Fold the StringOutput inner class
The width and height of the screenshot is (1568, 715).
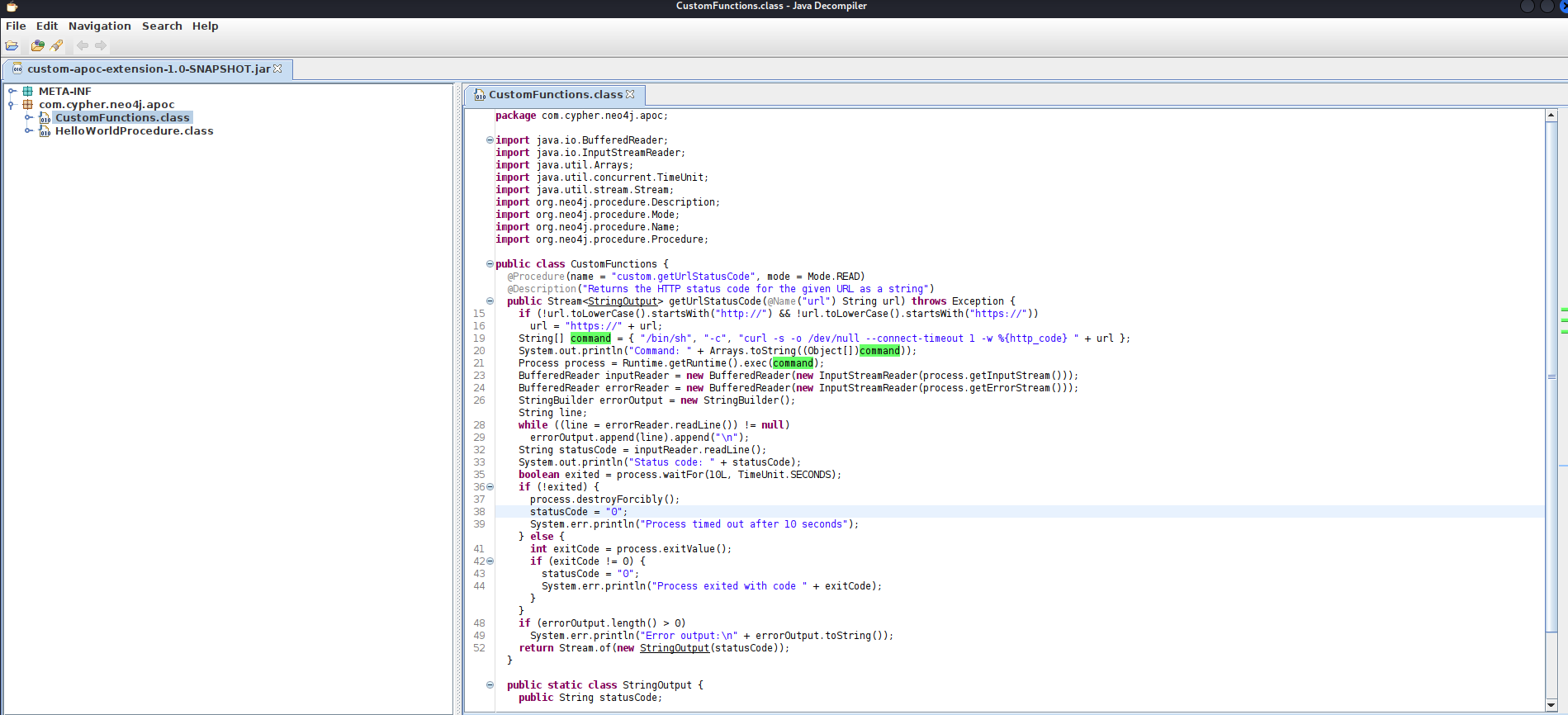(x=490, y=685)
